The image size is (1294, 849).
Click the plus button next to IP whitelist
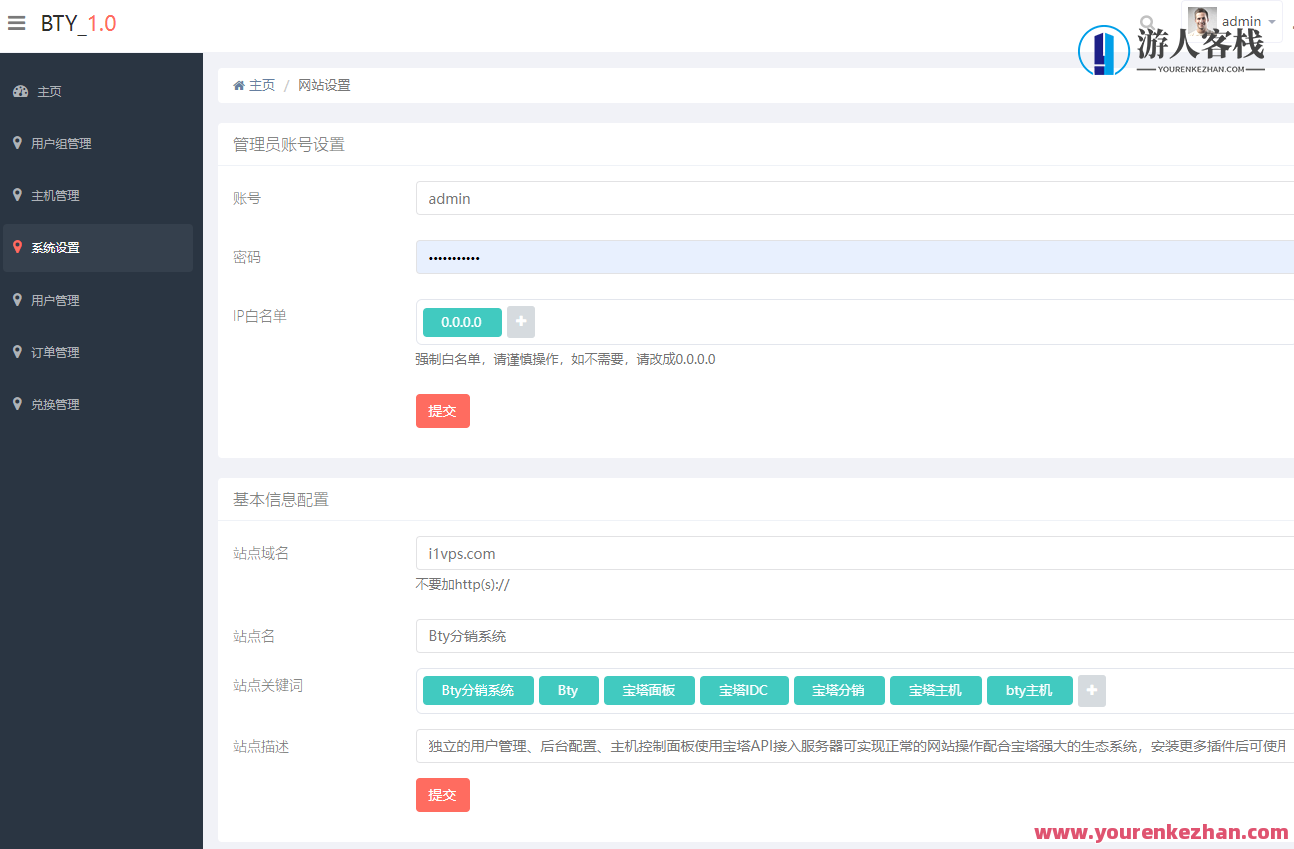[x=520, y=322]
